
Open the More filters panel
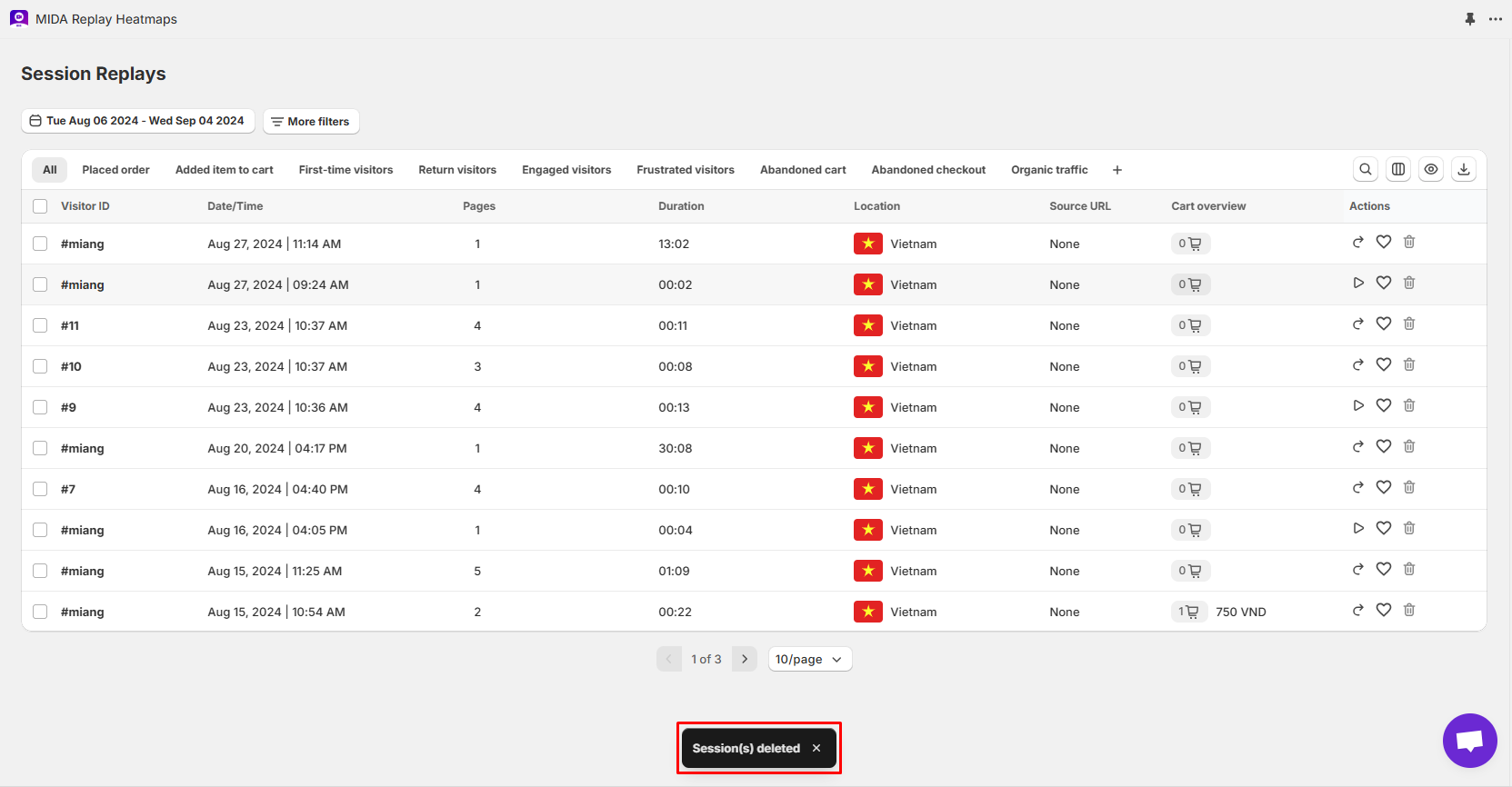click(x=311, y=122)
